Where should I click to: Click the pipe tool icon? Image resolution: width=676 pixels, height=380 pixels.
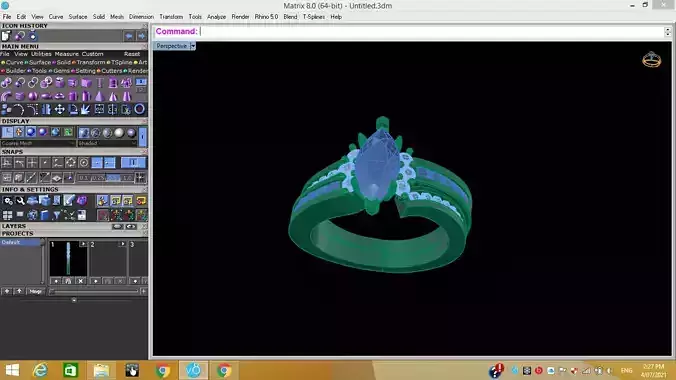(x=6, y=96)
